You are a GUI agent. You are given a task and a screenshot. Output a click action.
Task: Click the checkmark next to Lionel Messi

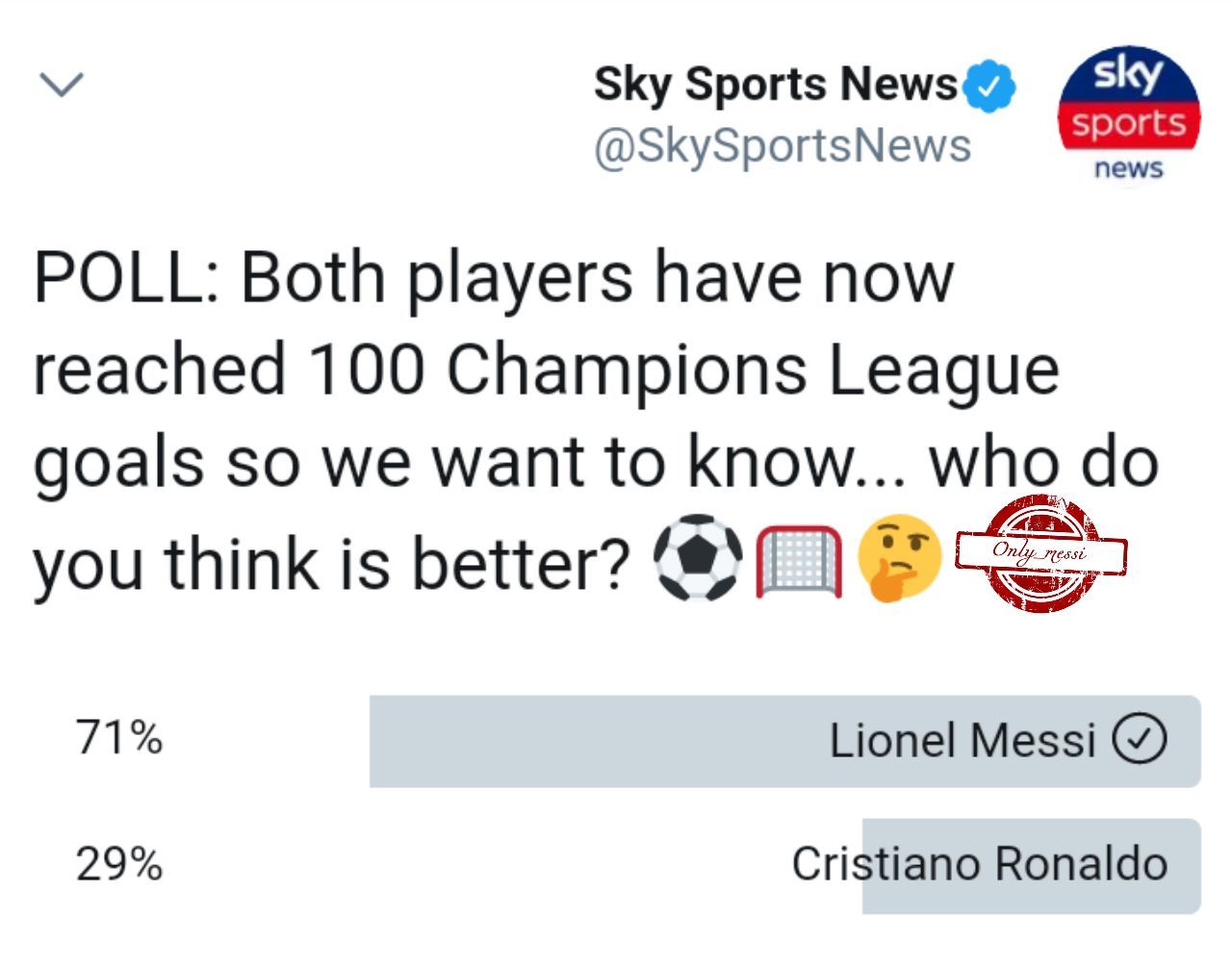pos(1140,740)
